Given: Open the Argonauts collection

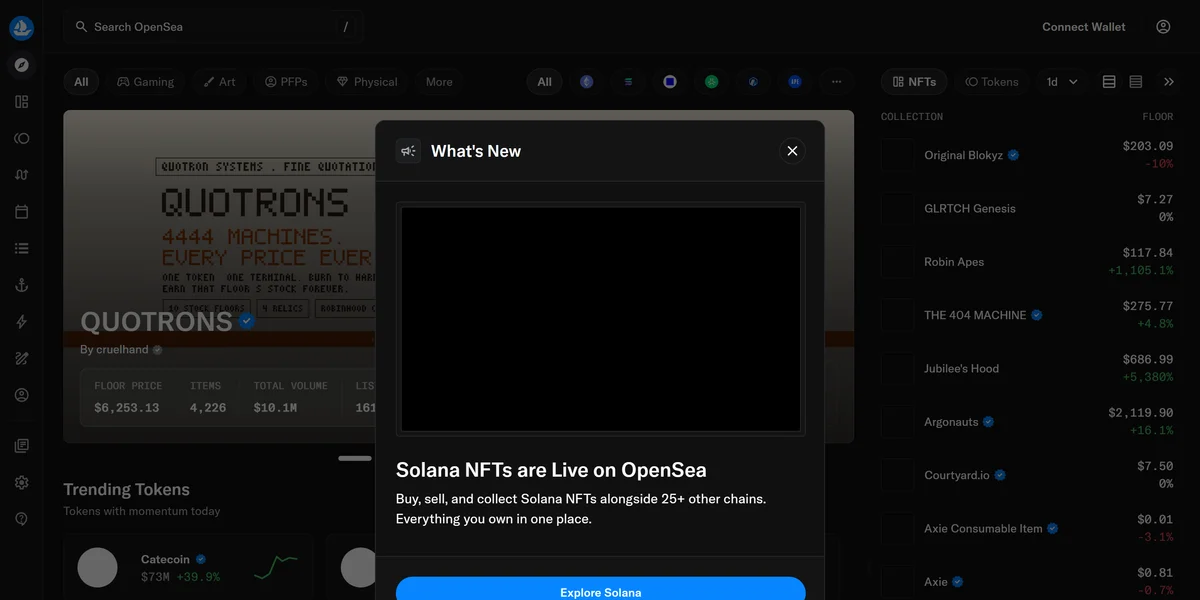Looking at the screenshot, I should click(x=1027, y=422).
